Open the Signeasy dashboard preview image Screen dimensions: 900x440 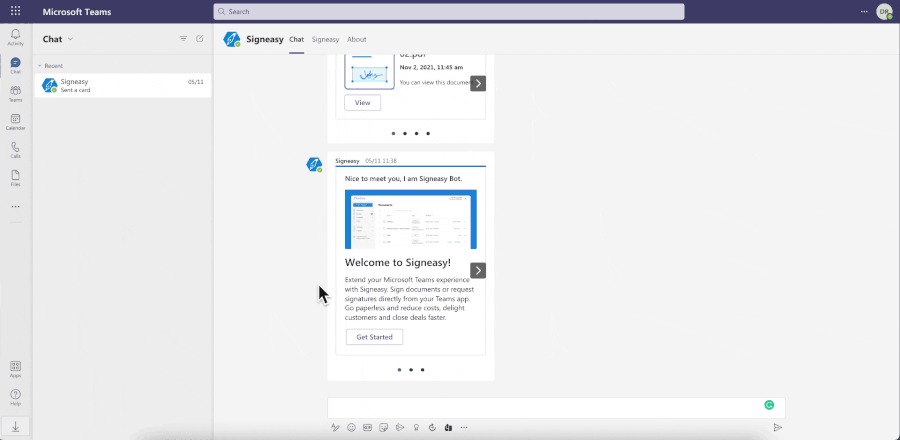tap(410, 219)
